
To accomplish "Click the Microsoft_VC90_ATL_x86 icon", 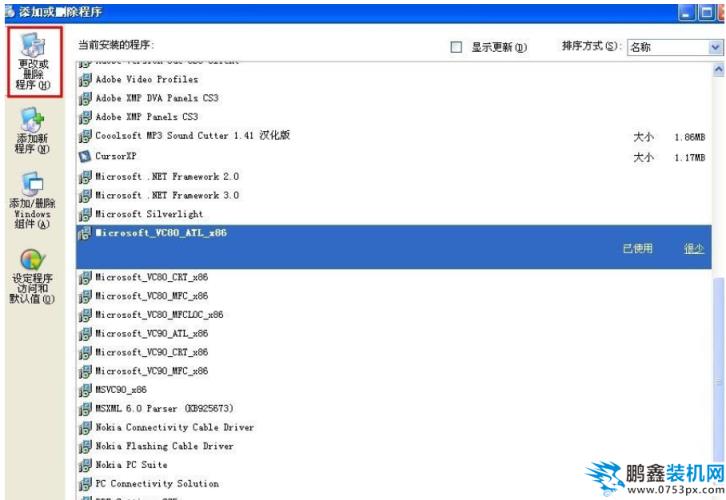I will point(85,334).
